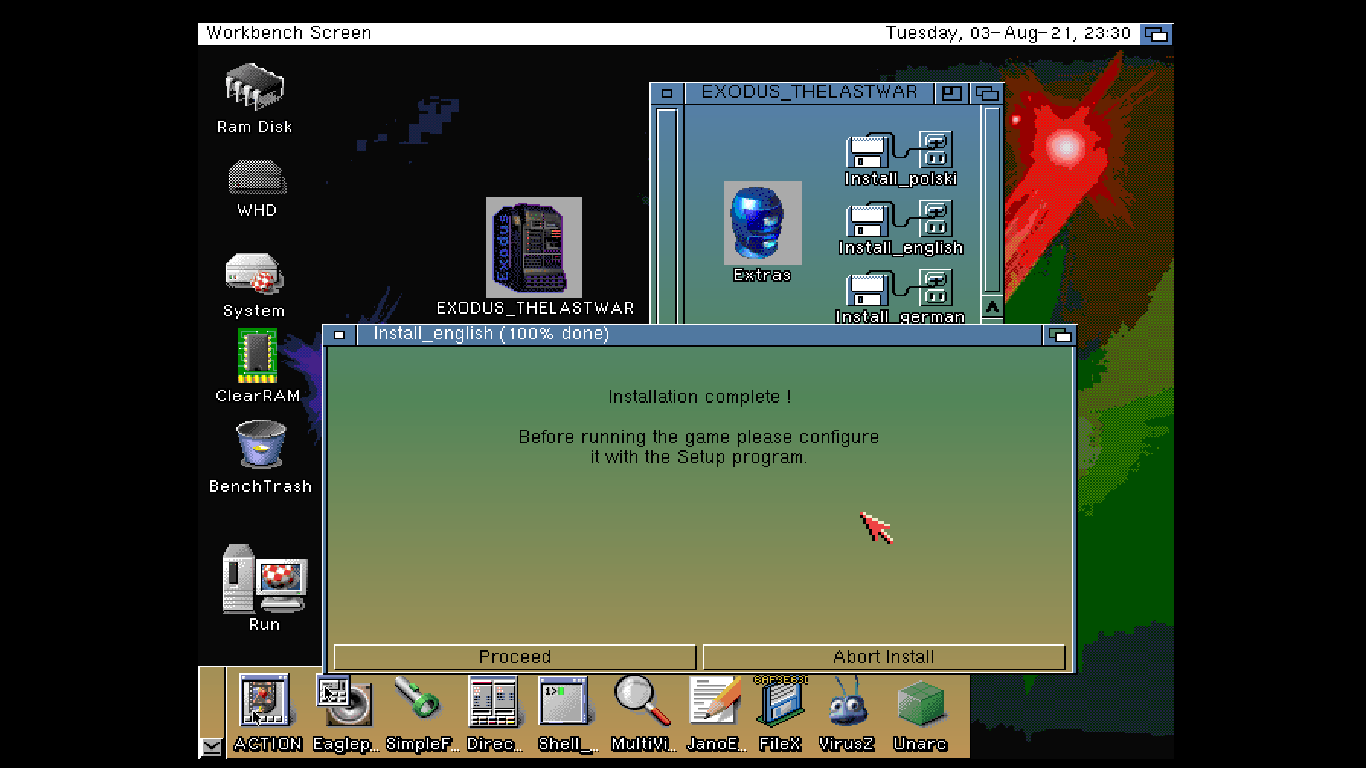Viewport: 1366px width, 768px height.
Task: Collapse the dock with its arrow gadget
Action: point(211,746)
